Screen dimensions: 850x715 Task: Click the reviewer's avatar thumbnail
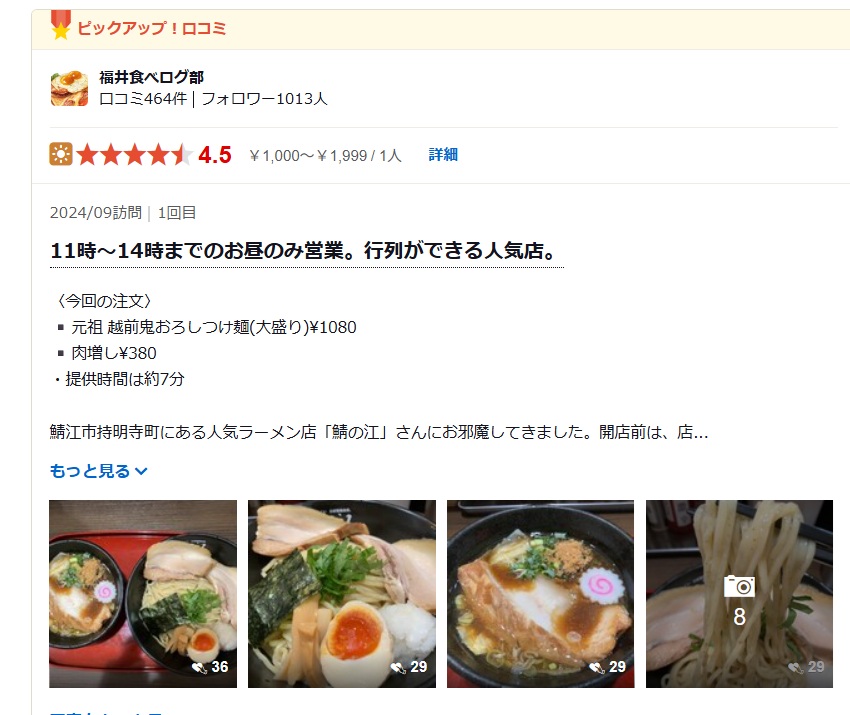pyautogui.click(x=69, y=88)
